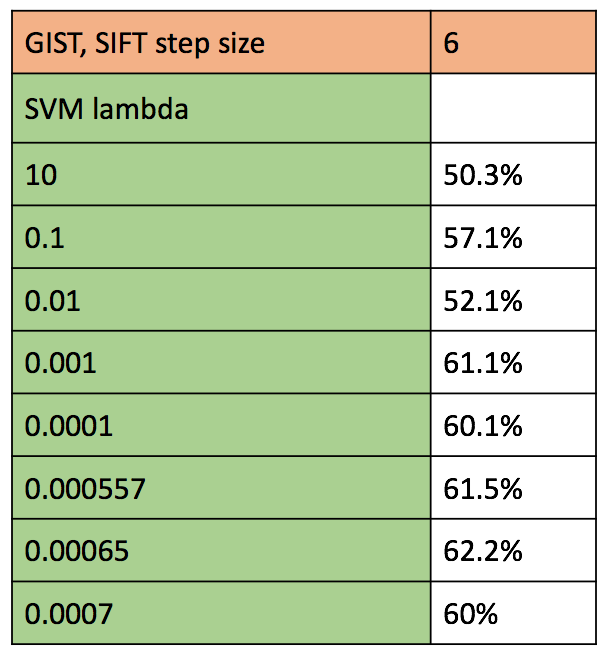606x652 pixels.
Task: Click the lambda value 0.001 cell
Action: pos(221,362)
